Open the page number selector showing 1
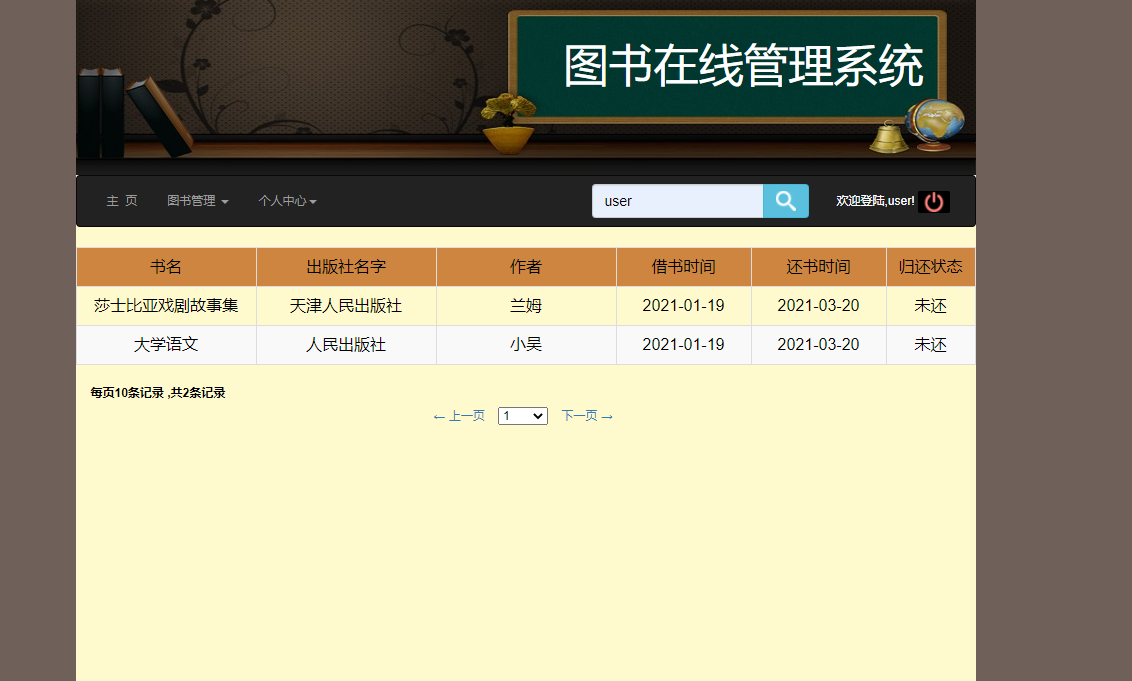 coord(522,415)
